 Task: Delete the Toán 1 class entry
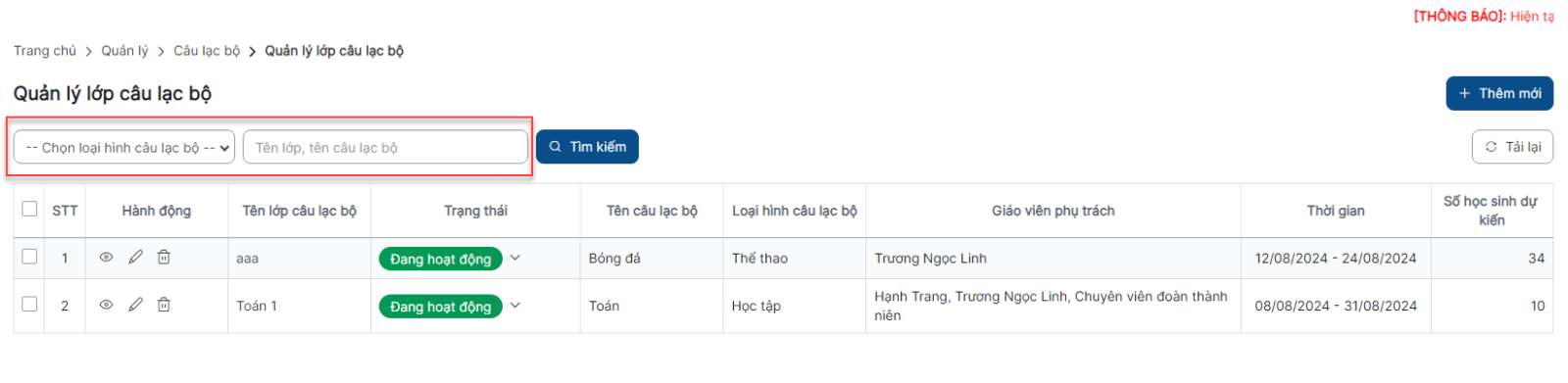164,305
